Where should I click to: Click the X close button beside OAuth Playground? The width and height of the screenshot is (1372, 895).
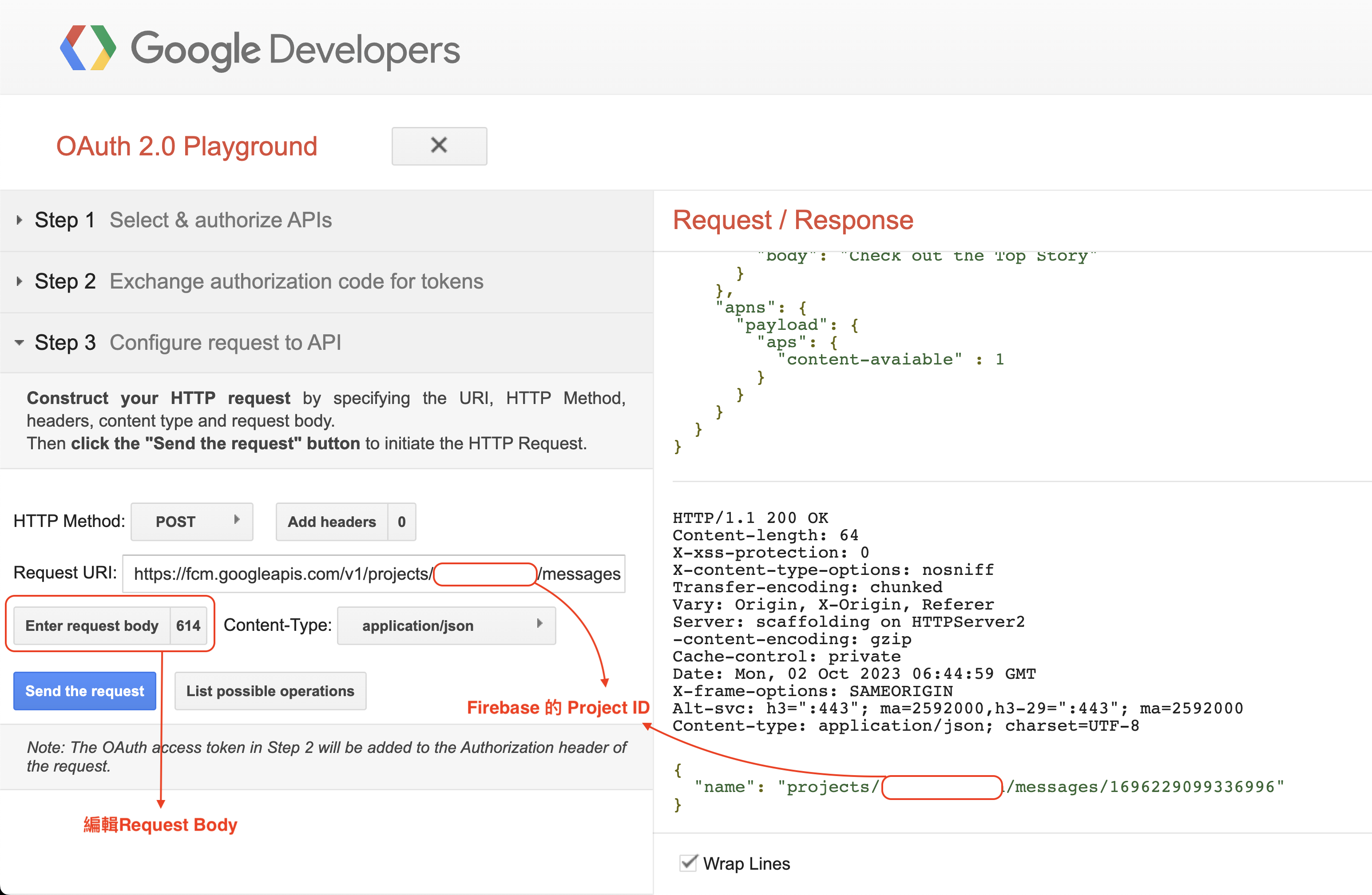(x=439, y=146)
